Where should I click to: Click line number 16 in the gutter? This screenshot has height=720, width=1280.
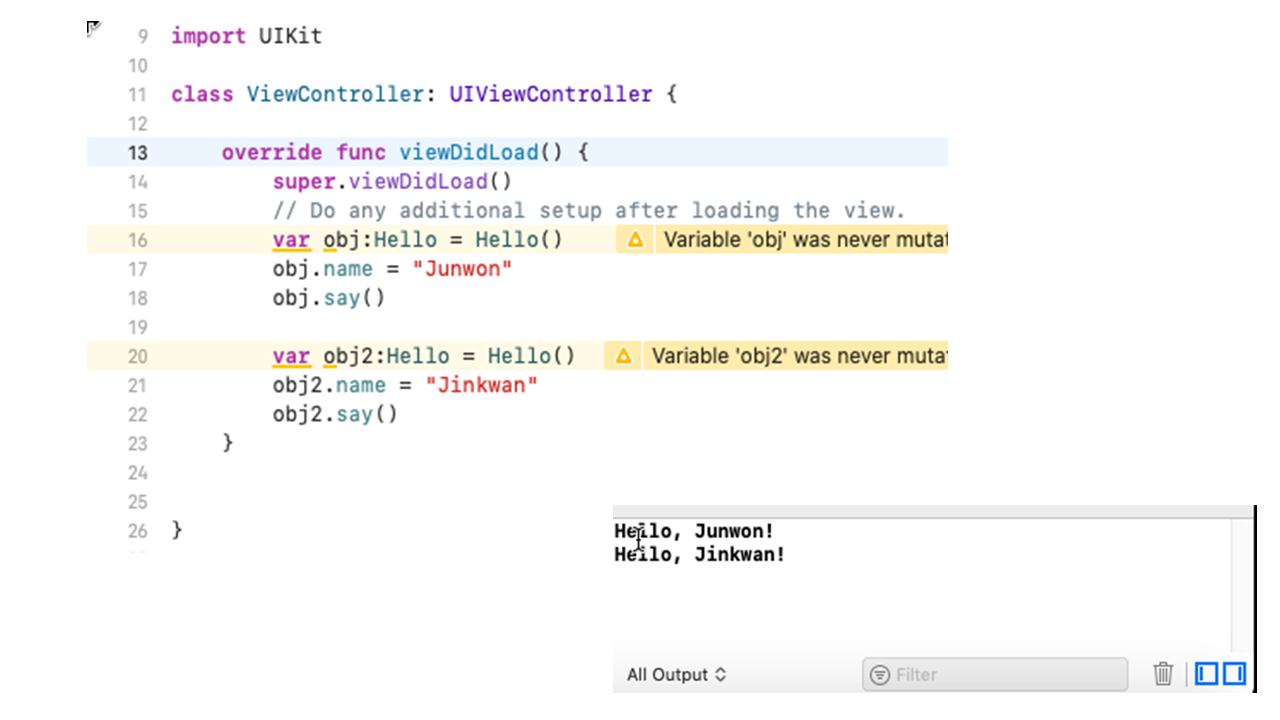pos(137,240)
